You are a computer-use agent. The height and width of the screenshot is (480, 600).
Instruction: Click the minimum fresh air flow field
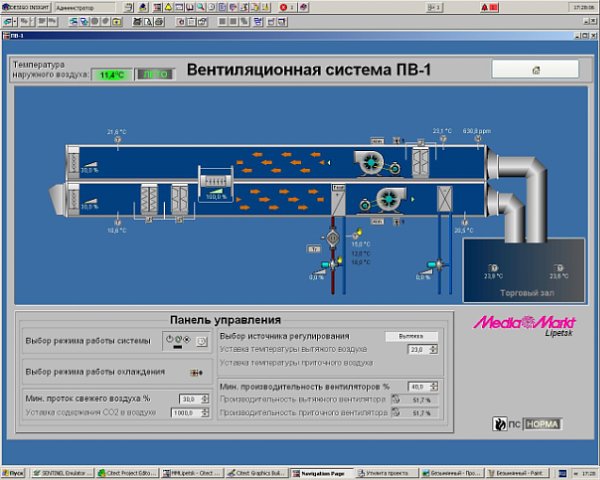coord(188,398)
